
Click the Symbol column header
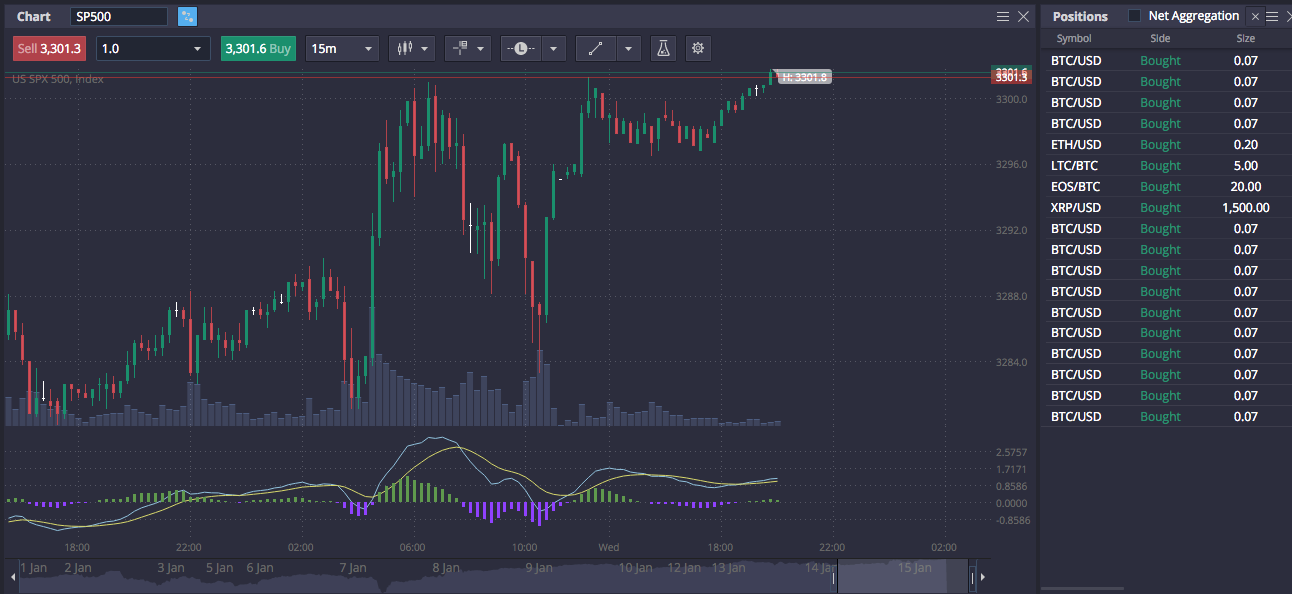(1074, 38)
